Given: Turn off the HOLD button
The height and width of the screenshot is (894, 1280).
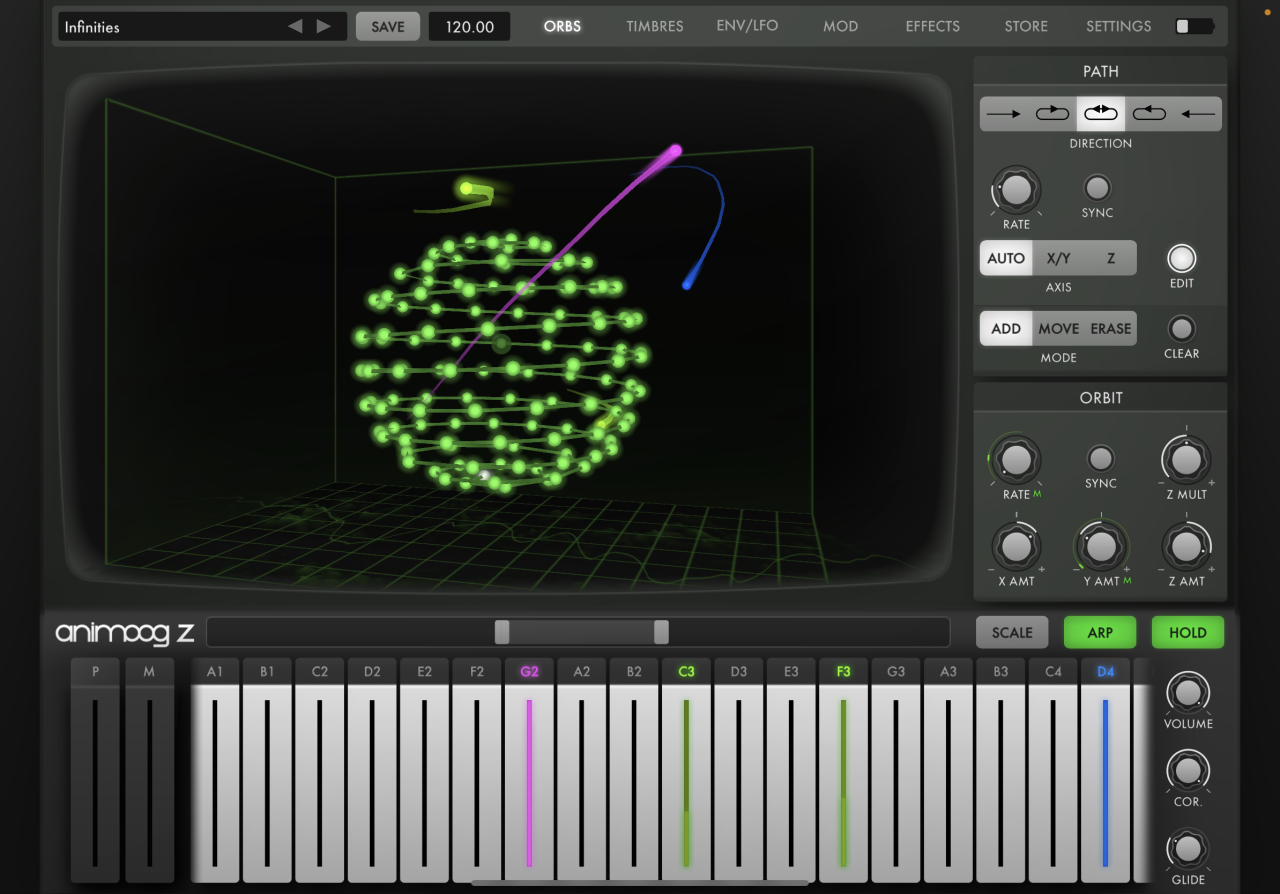Looking at the screenshot, I should click(x=1187, y=632).
